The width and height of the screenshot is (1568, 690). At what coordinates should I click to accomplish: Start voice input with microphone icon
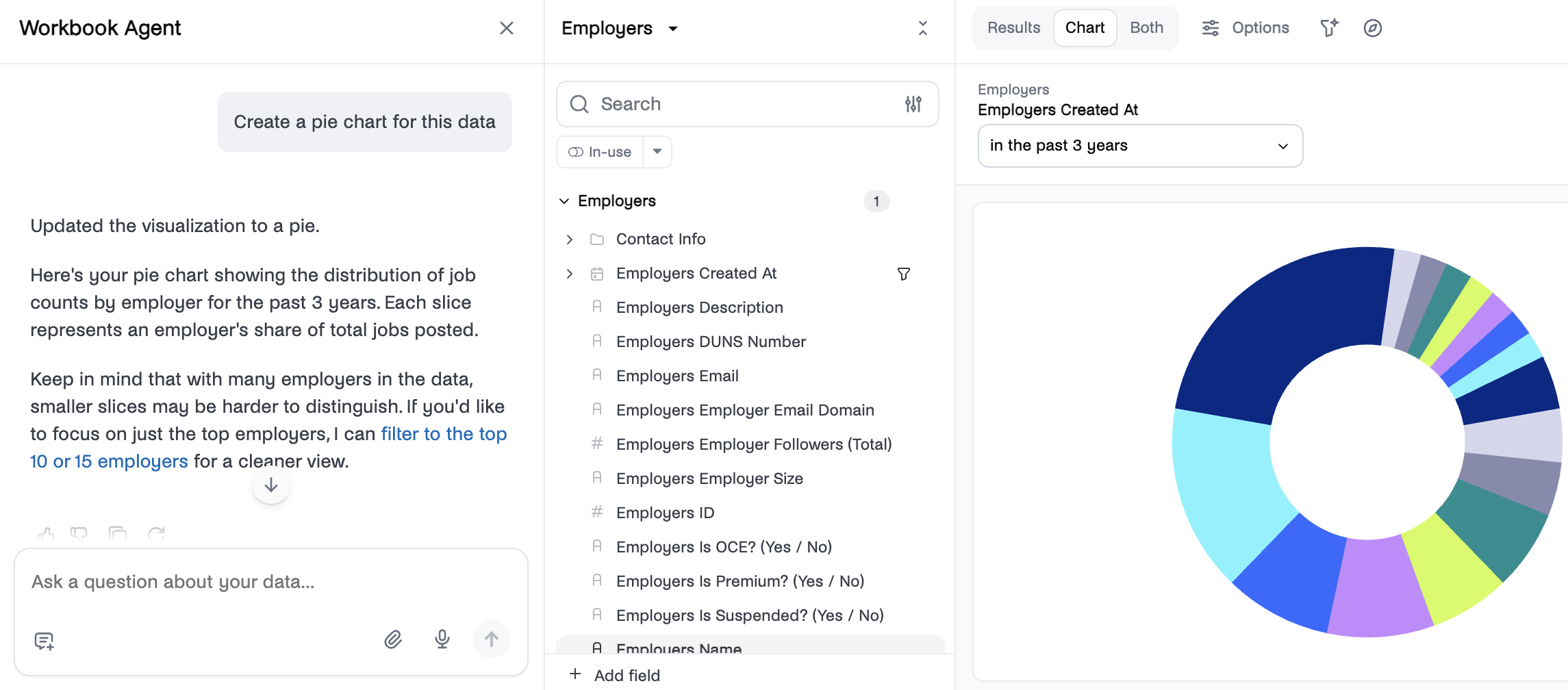pos(442,639)
